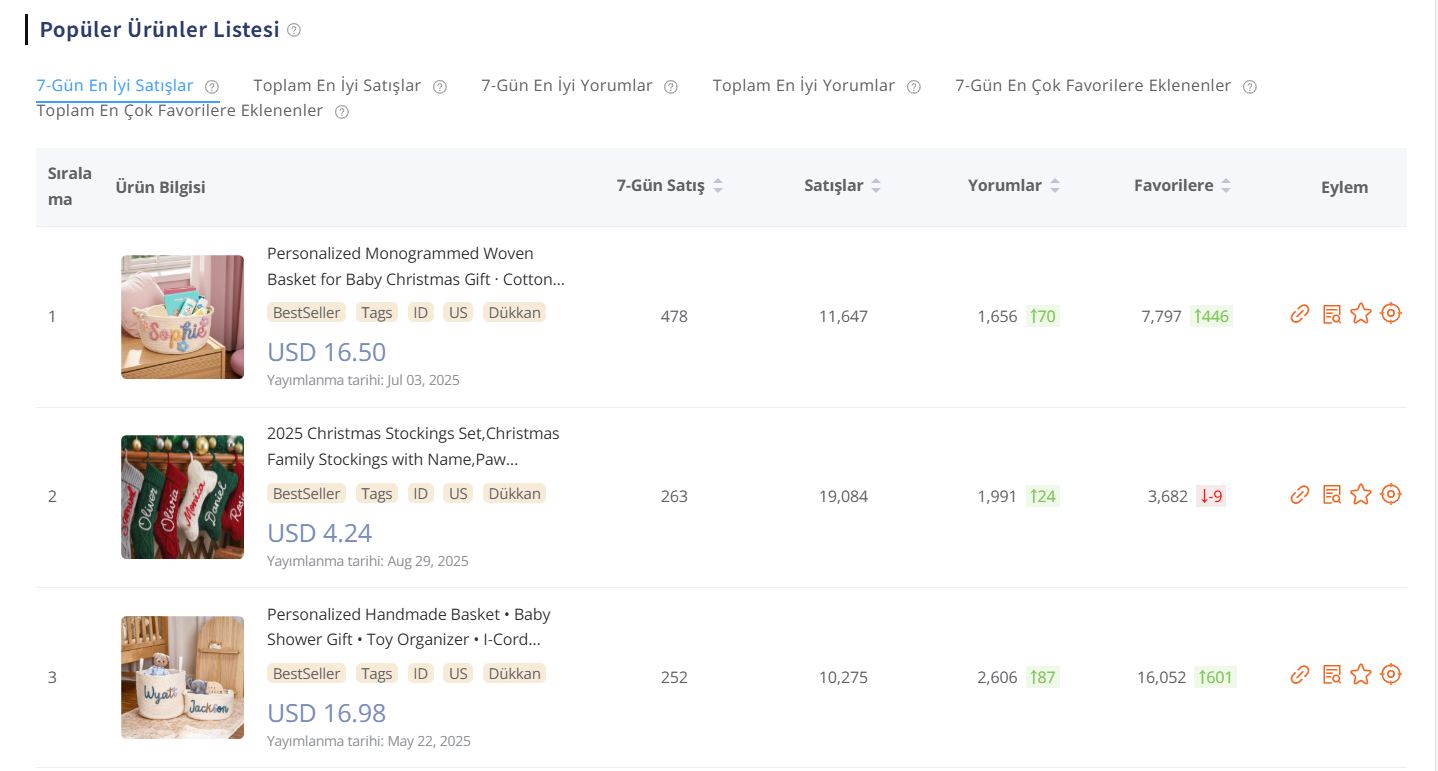
Task: Click the Dükkan tag on first product
Action: (514, 312)
